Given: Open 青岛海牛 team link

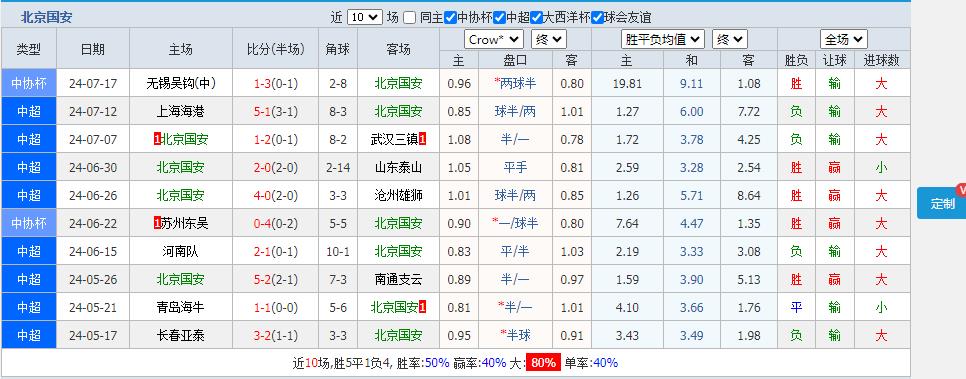Looking at the screenshot, I should (181, 307).
